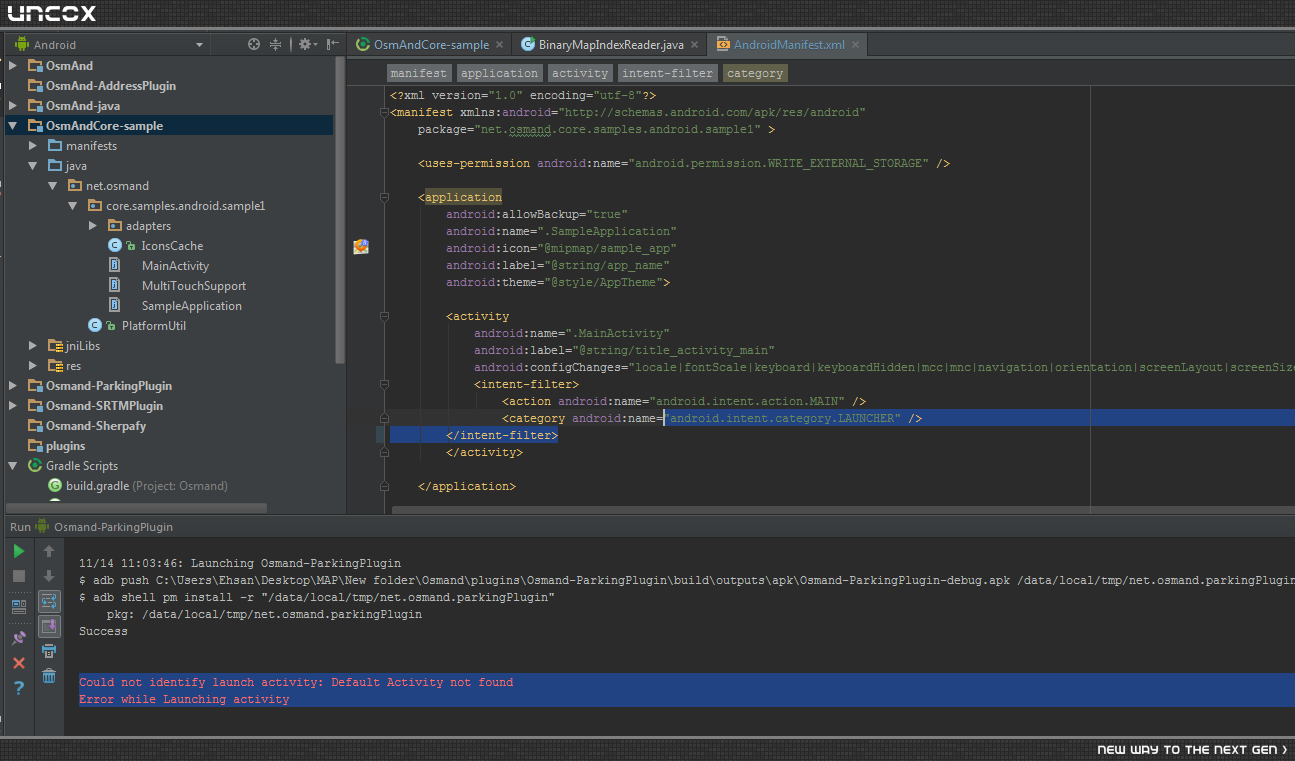The width and height of the screenshot is (1295, 761).
Task: Click the Scroll from Source target icon
Action: 254,44
